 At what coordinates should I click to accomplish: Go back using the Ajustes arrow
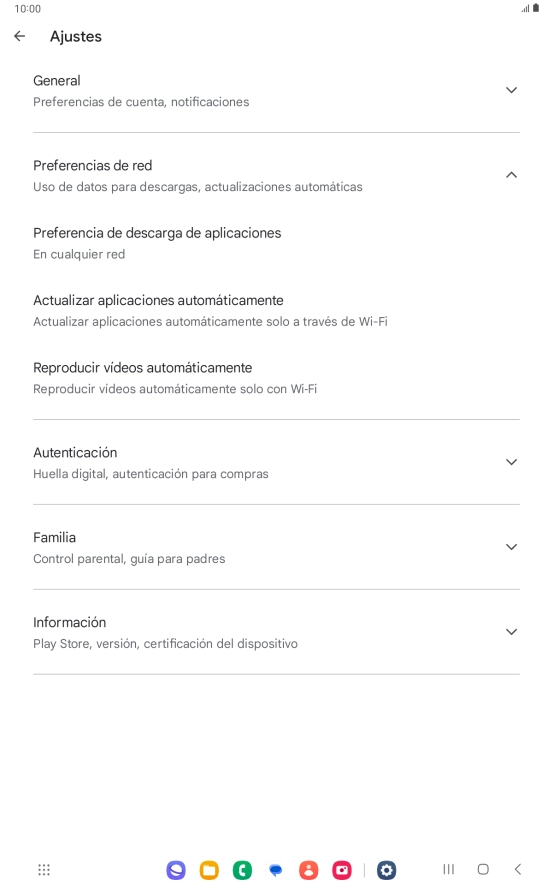click(x=20, y=36)
